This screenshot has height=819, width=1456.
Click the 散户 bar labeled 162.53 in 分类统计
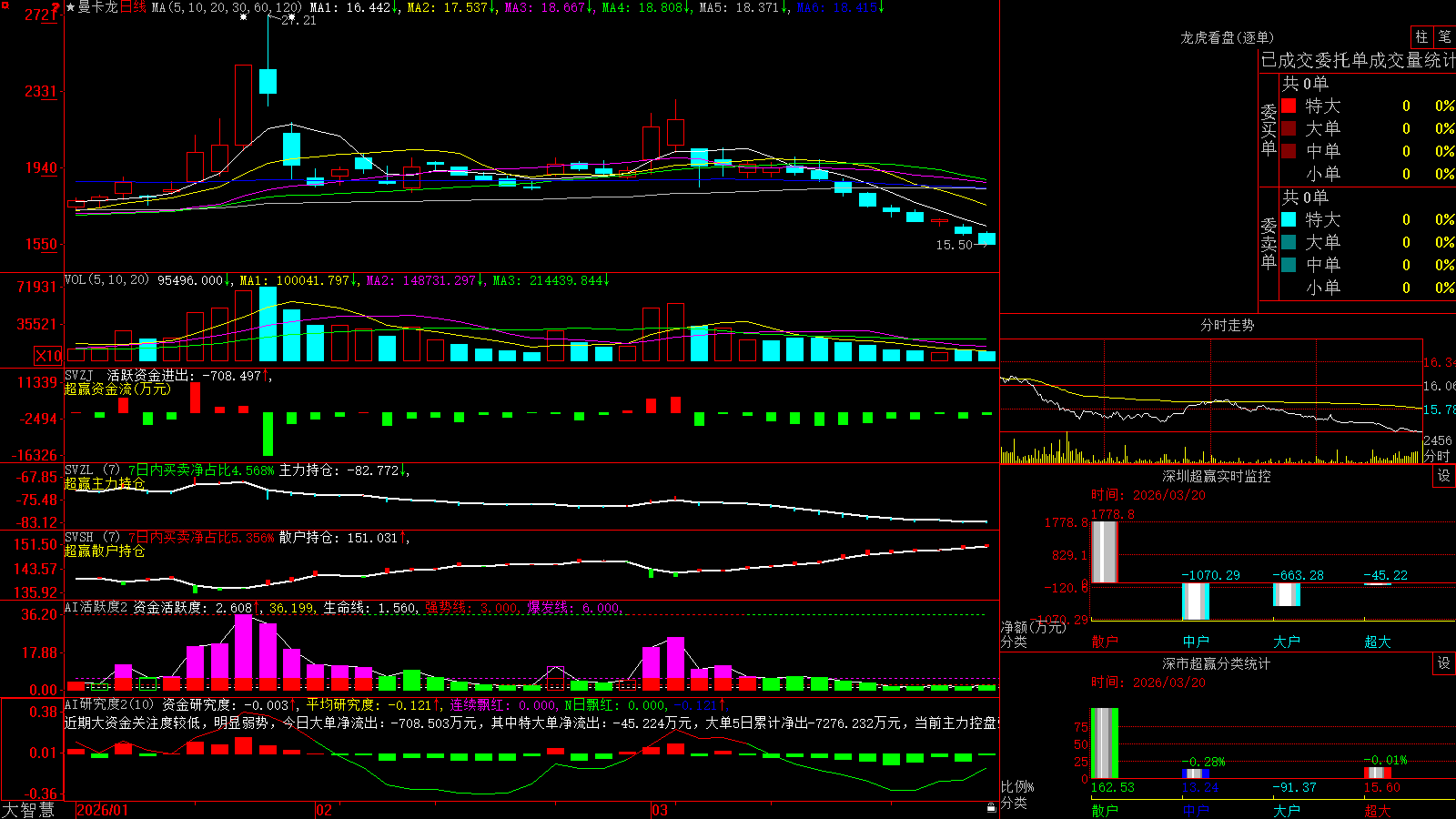1104,743
